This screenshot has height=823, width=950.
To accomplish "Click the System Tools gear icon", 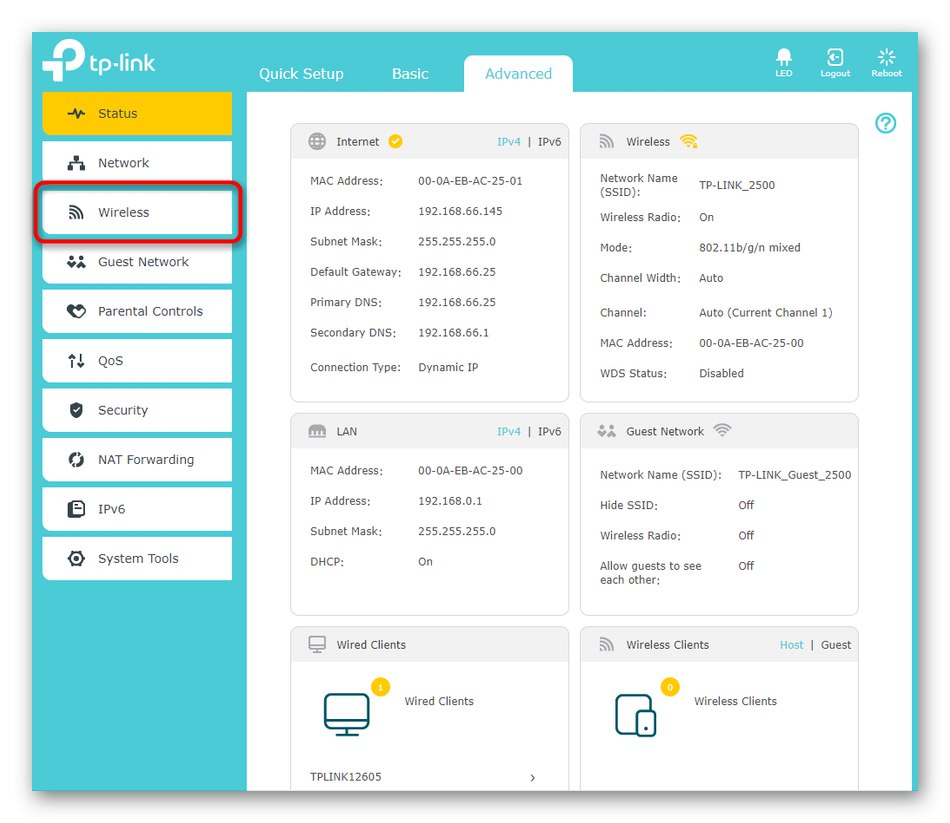I will 76,558.
